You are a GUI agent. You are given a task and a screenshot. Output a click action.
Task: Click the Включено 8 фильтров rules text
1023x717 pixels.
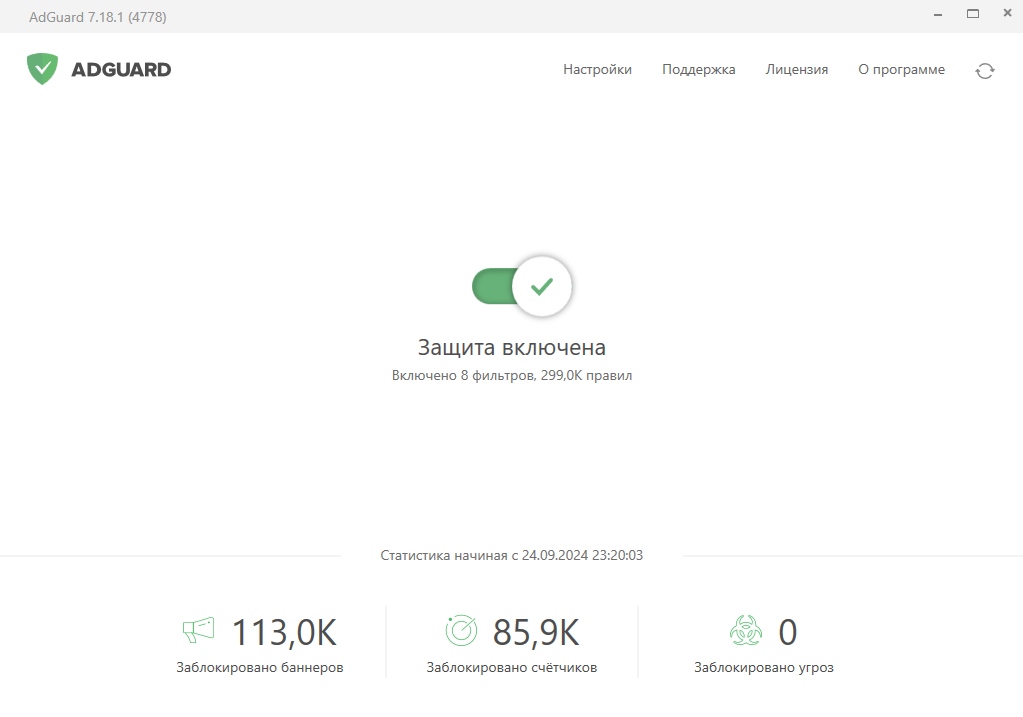click(x=512, y=376)
